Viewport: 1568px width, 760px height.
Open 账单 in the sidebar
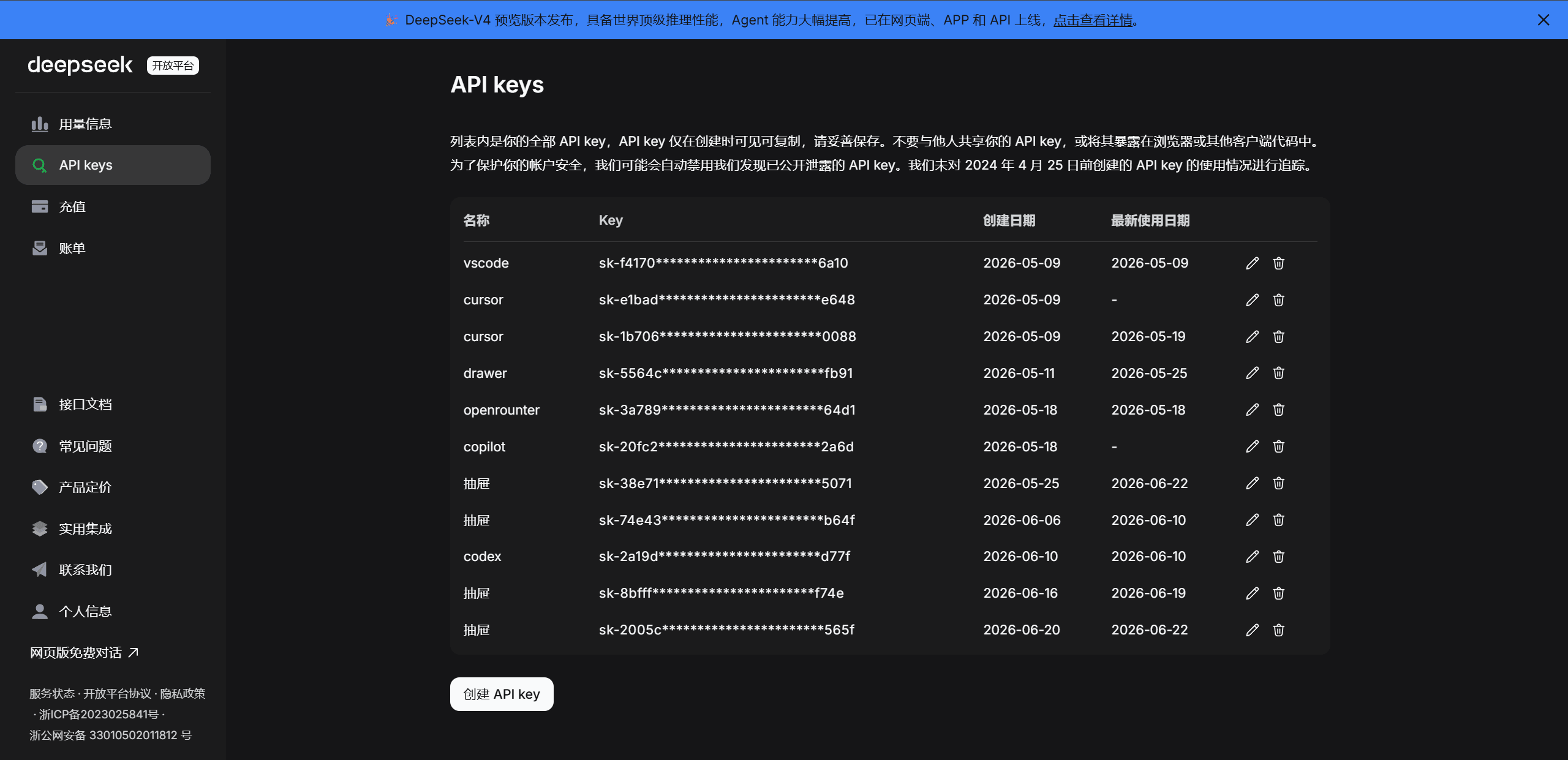click(113, 249)
